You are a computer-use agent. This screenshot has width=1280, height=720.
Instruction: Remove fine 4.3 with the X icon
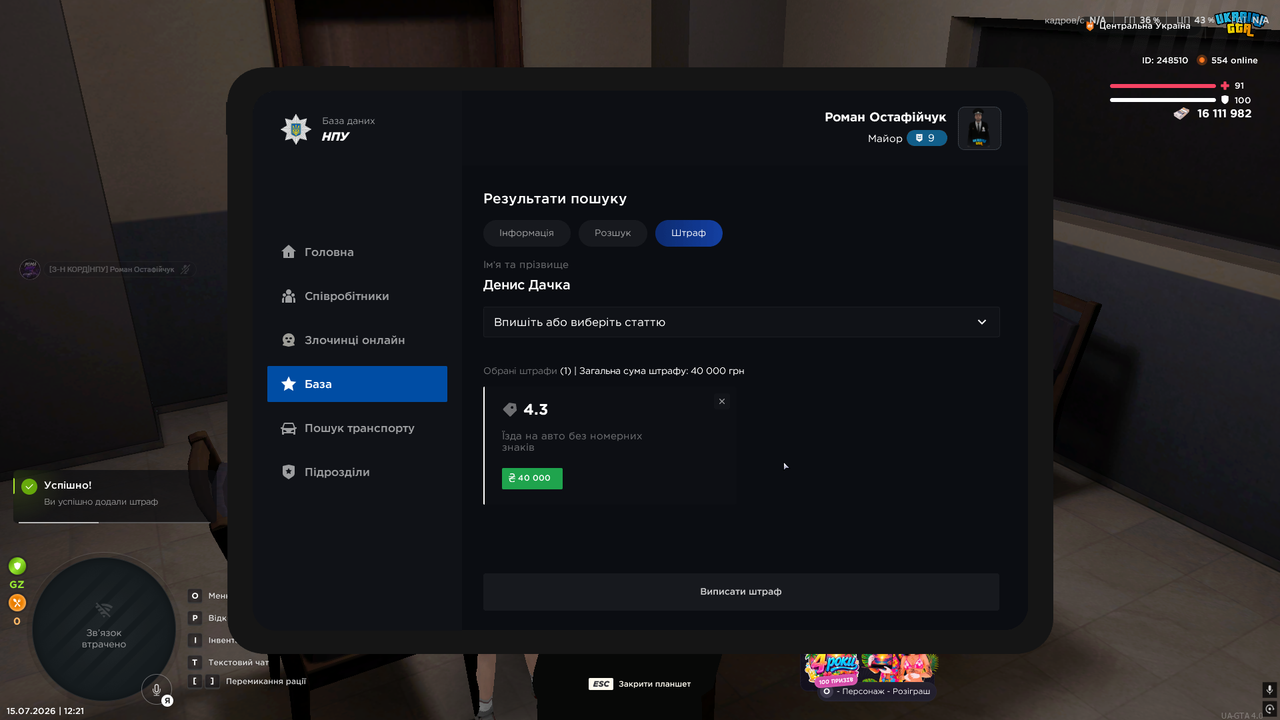722,401
